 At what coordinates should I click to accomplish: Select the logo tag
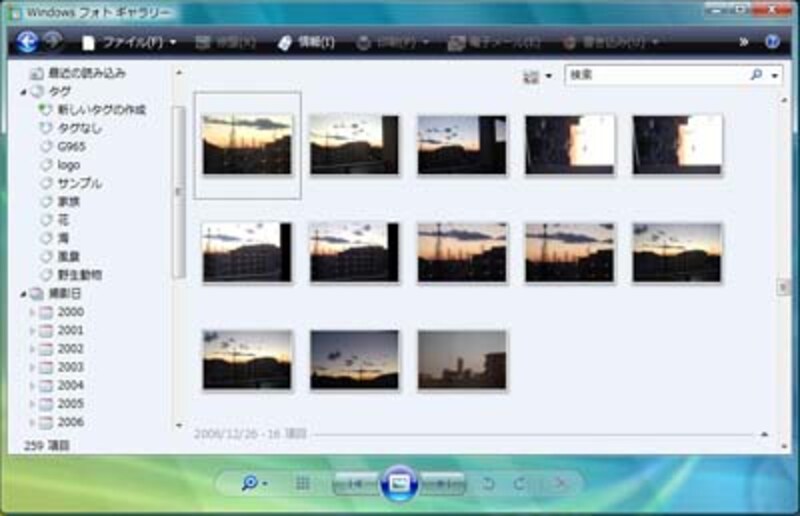pyautogui.click(x=60, y=165)
